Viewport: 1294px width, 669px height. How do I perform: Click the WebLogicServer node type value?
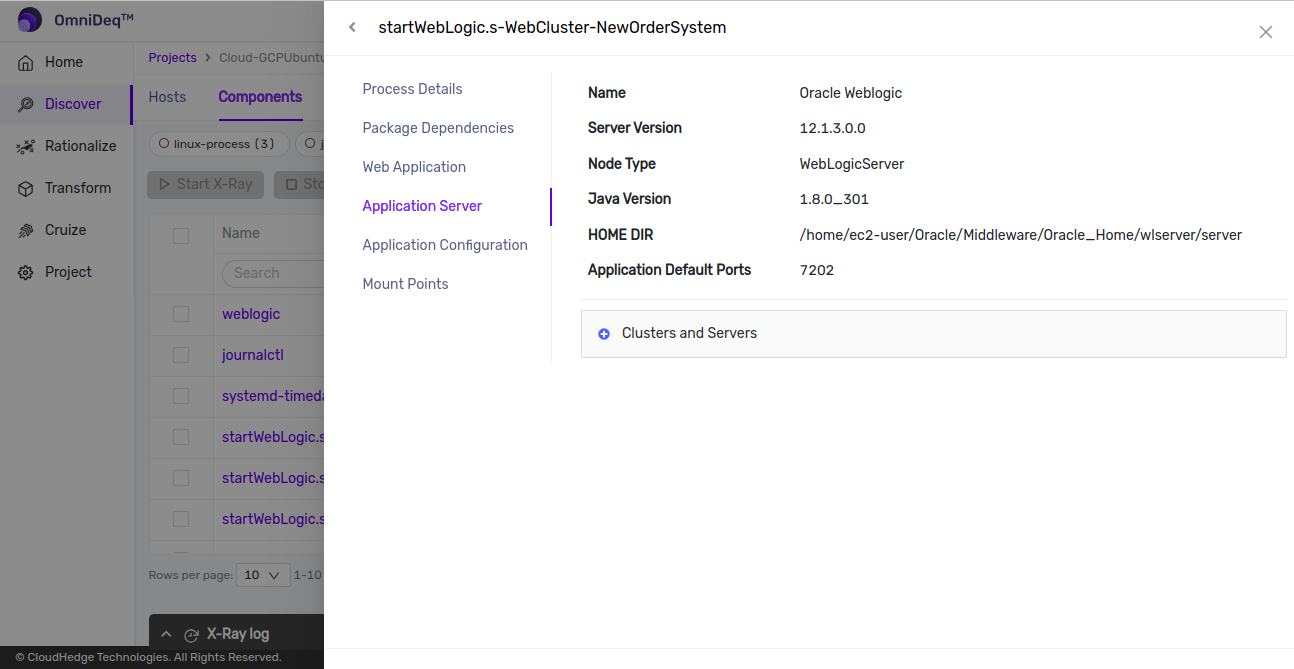click(852, 164)
